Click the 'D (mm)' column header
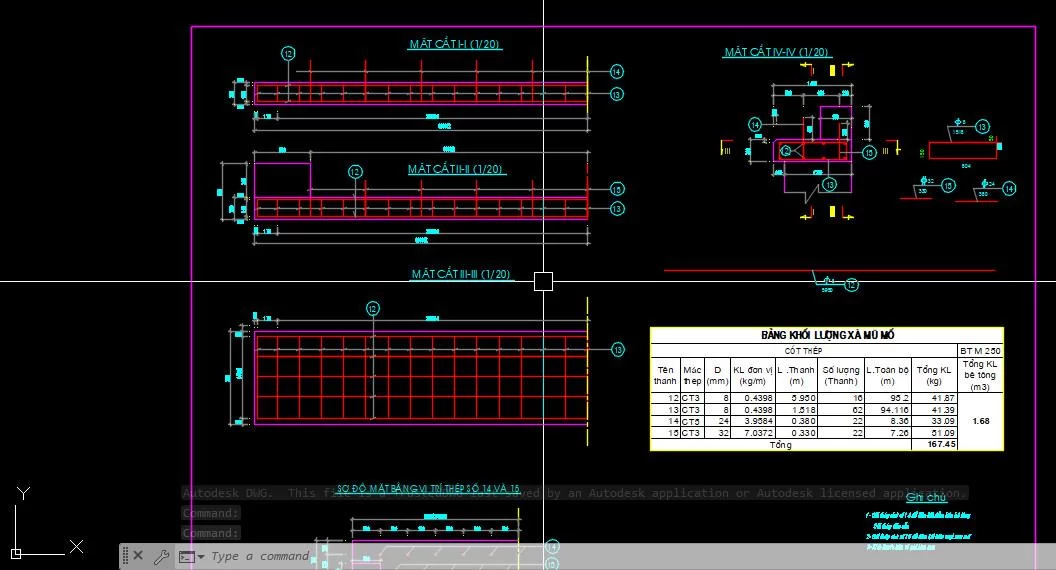 (717, 375)
